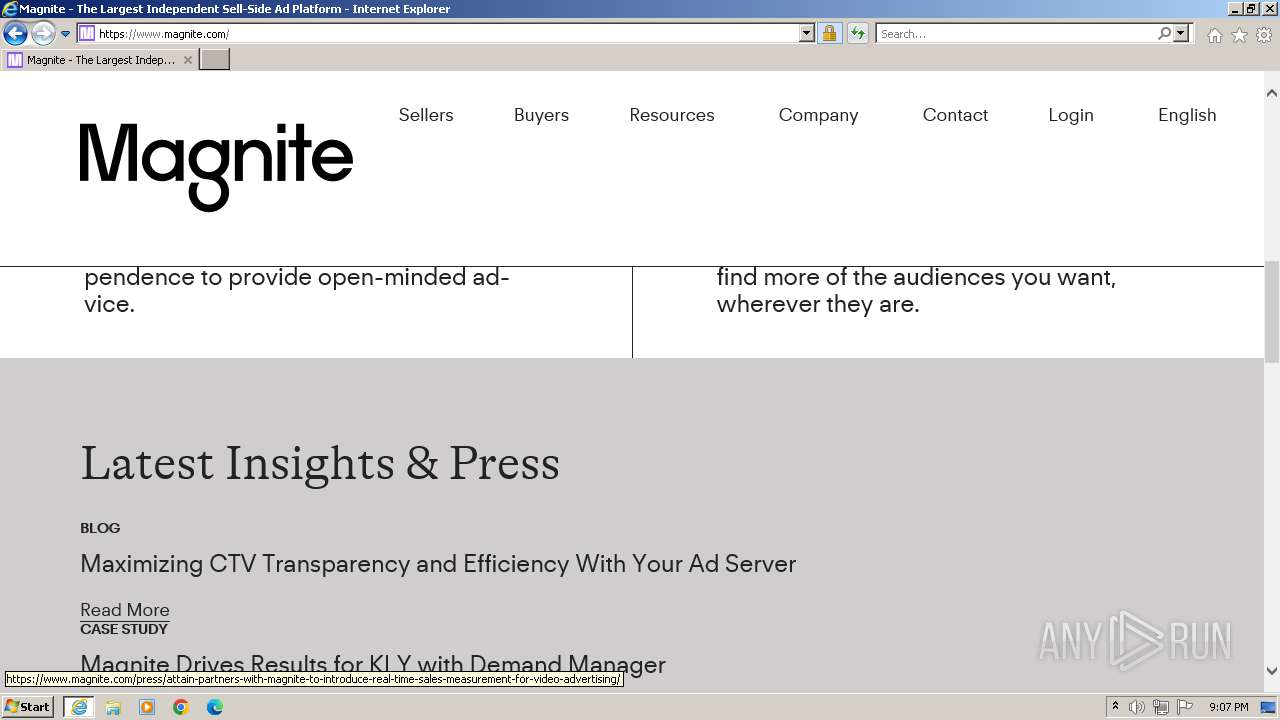Image resolution: width=1280 pixels, height=720 pixels.
Task: Click the scrollbar down arrow
Action: (1272, 671)
